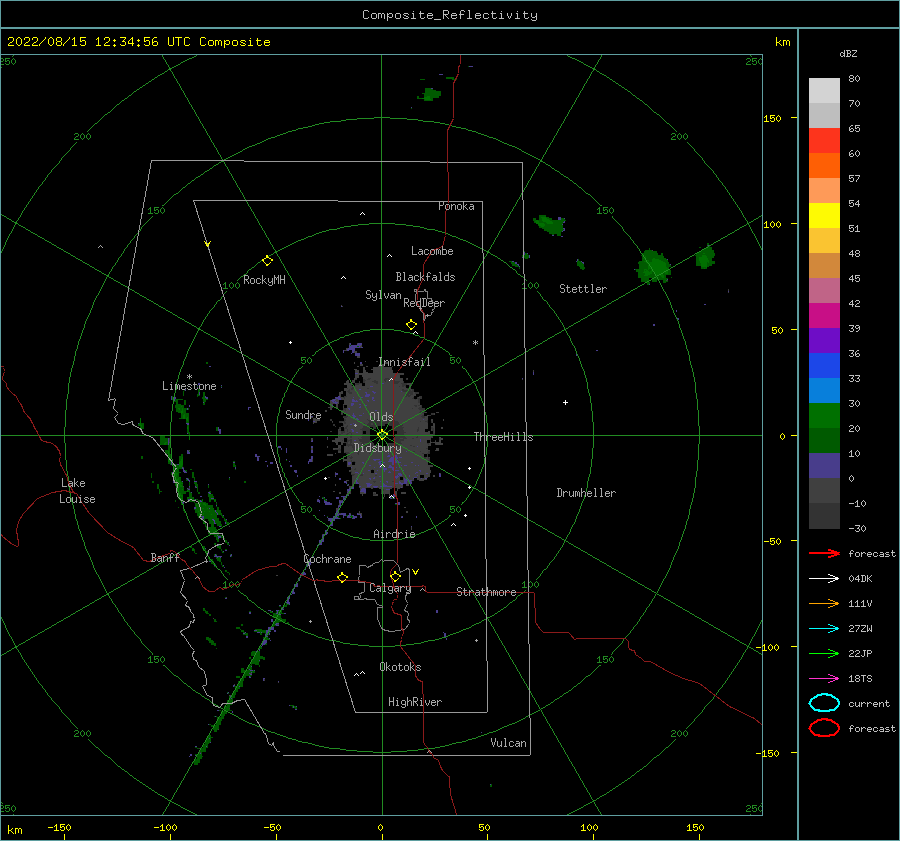This screenshot has width=900, height=841.
Task: Click the yellow radar center marker at Olds
Action: pos(382,435)
